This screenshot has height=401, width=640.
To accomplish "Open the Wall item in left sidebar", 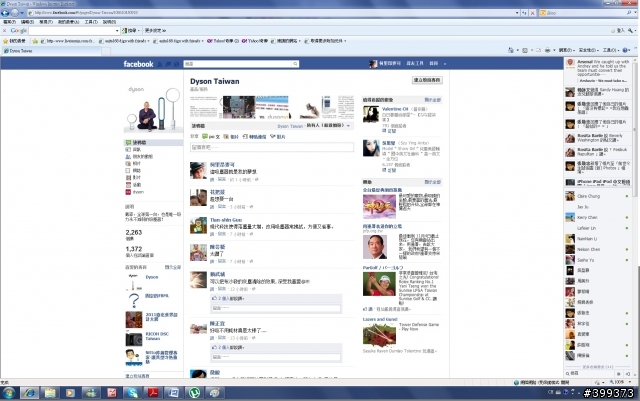I will click(153, 143).
